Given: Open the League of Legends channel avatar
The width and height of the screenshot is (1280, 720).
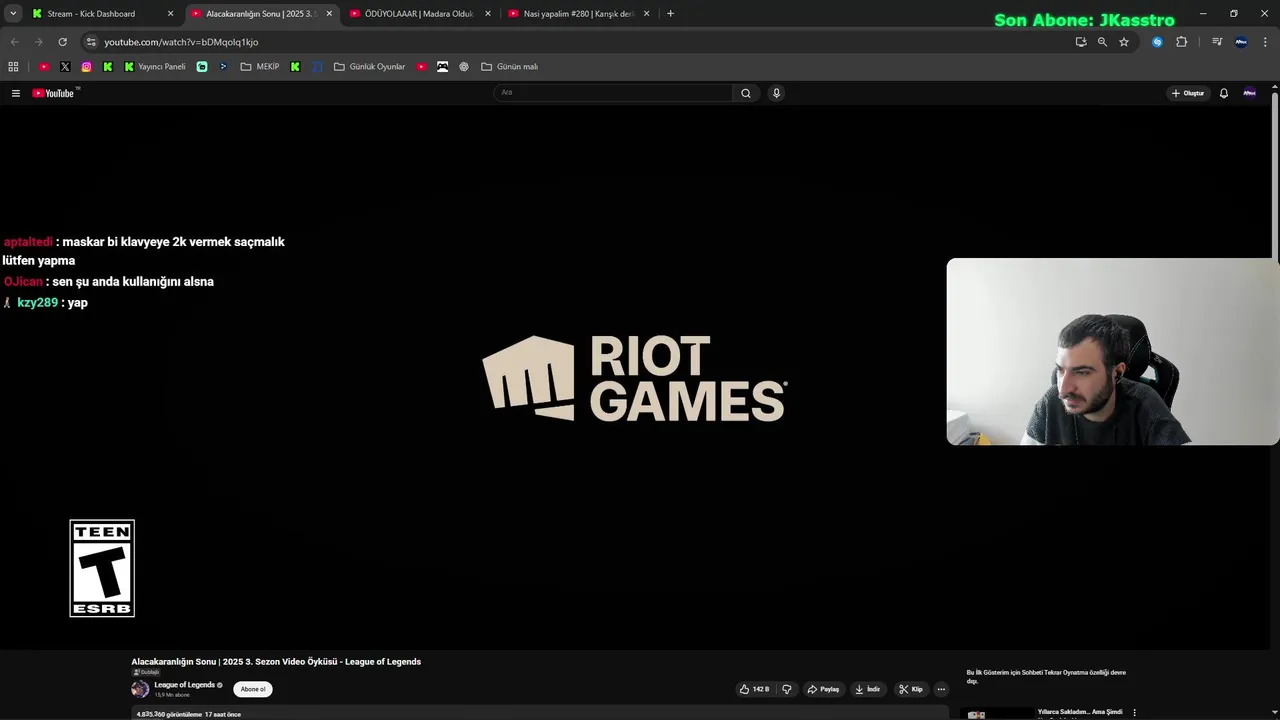Looking at the screenshot, I should point(140,689).
